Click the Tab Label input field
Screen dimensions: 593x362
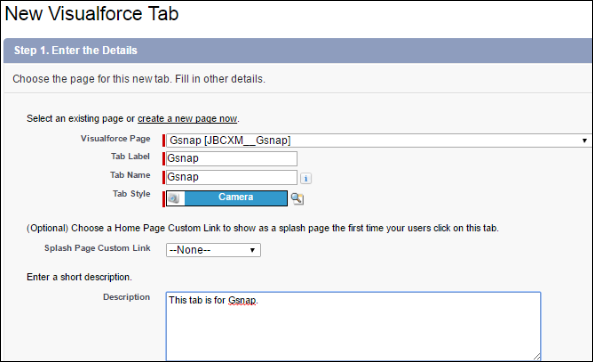click(232, 158)
